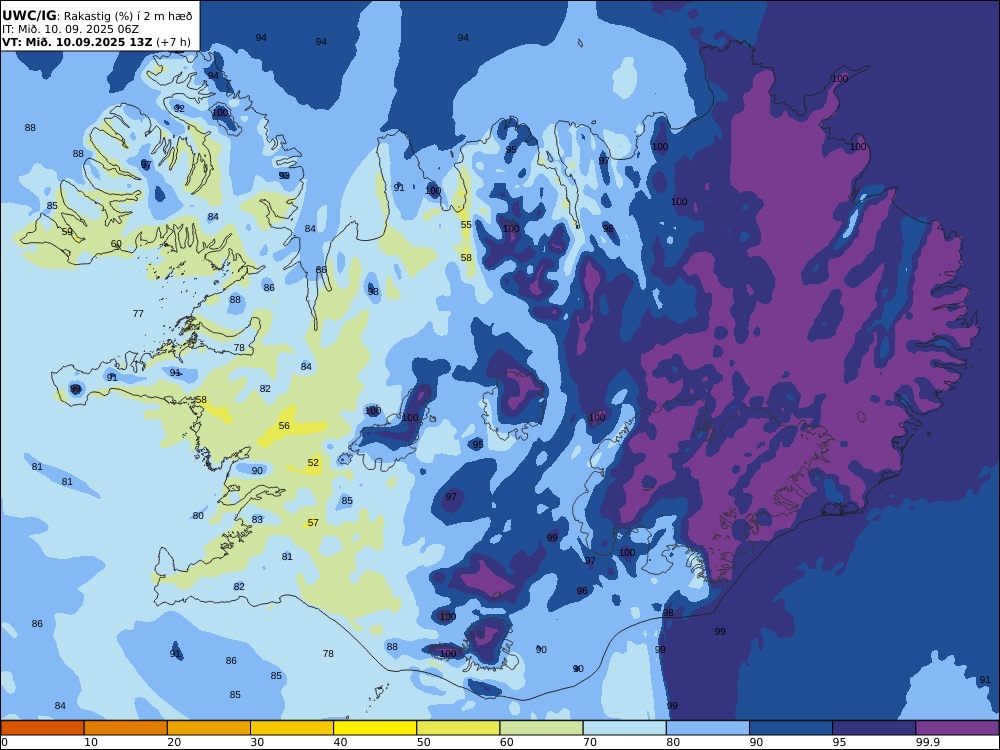
Task: Click the humidity value '83' on the map
Action: coord(257,519)
